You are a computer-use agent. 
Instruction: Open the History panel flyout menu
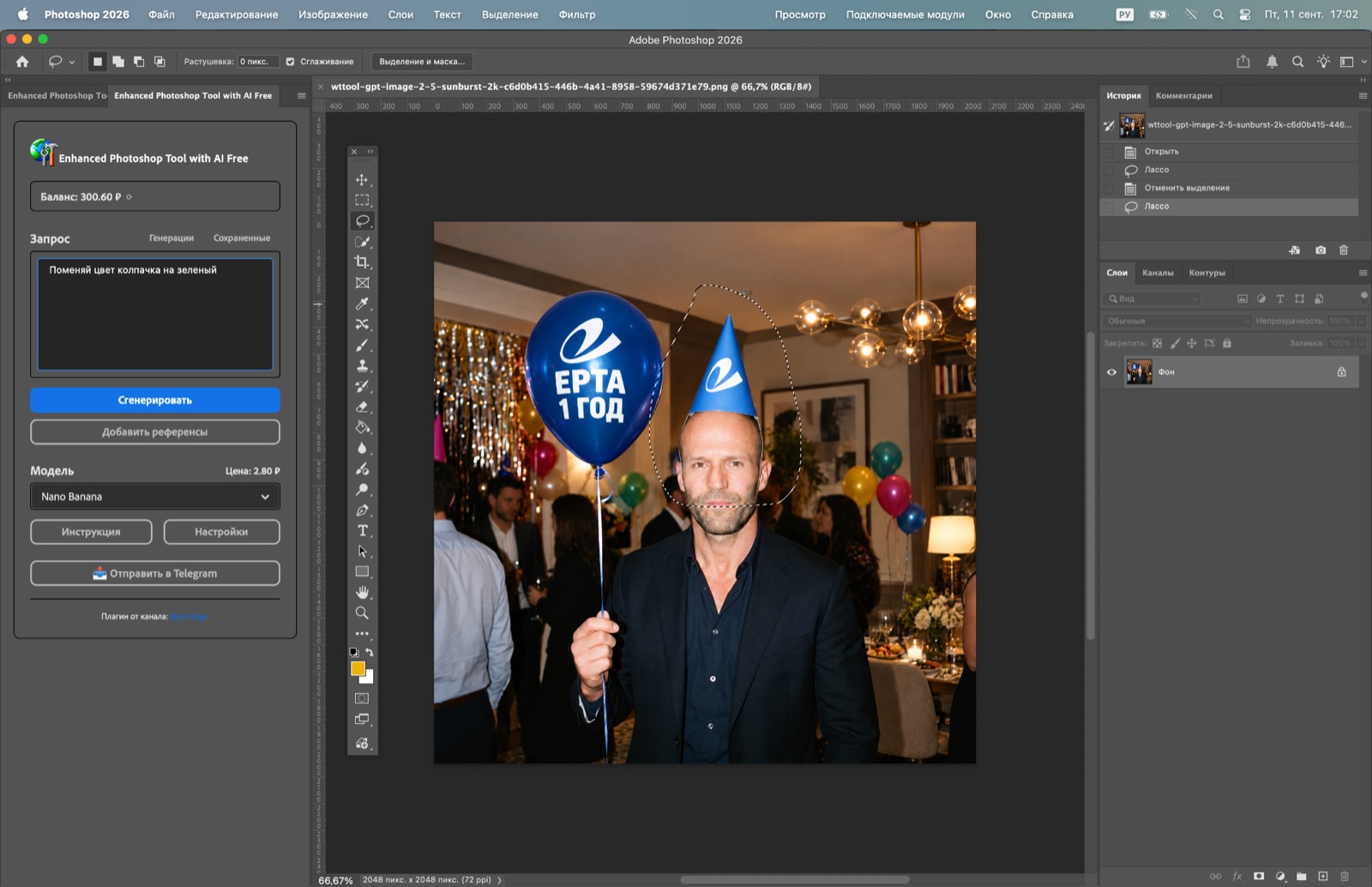(1363, 95)
